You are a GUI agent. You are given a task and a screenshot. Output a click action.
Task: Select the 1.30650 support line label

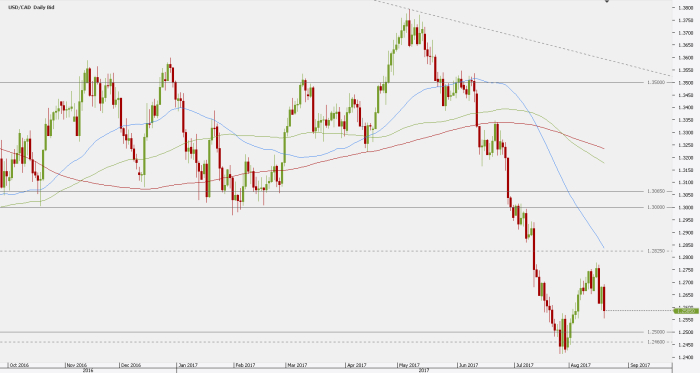(656, 191)
